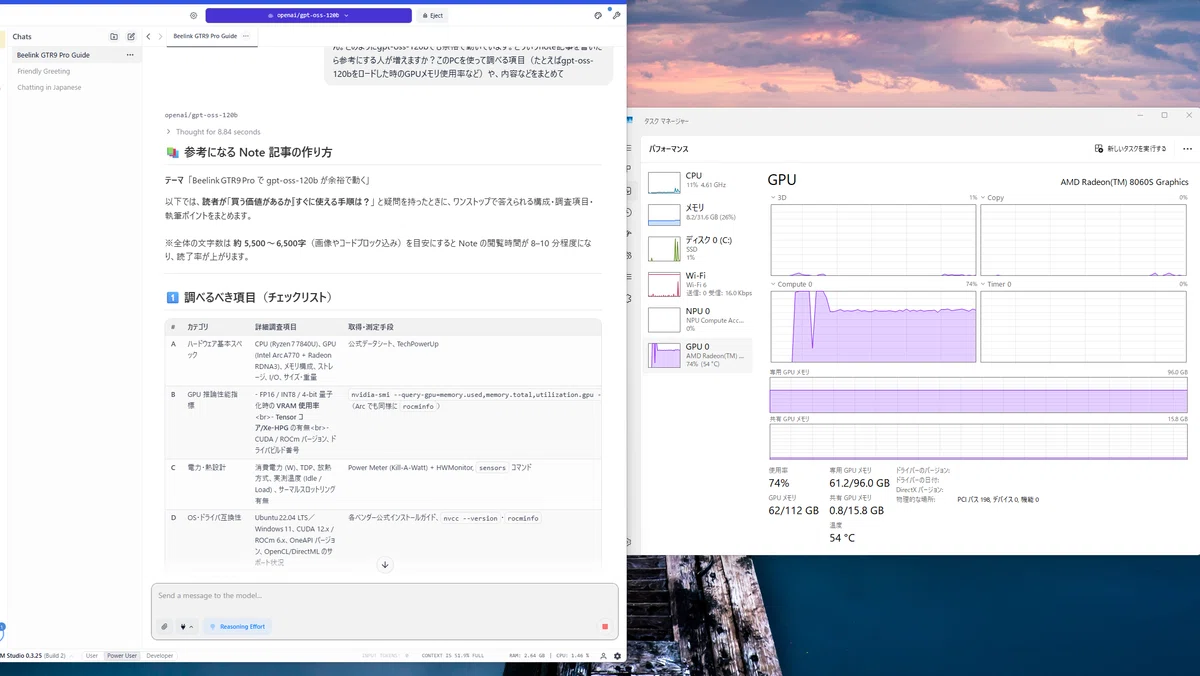Click the nvcc --version code snippet
Screen dimensions: 1200x676
(469, 518)
